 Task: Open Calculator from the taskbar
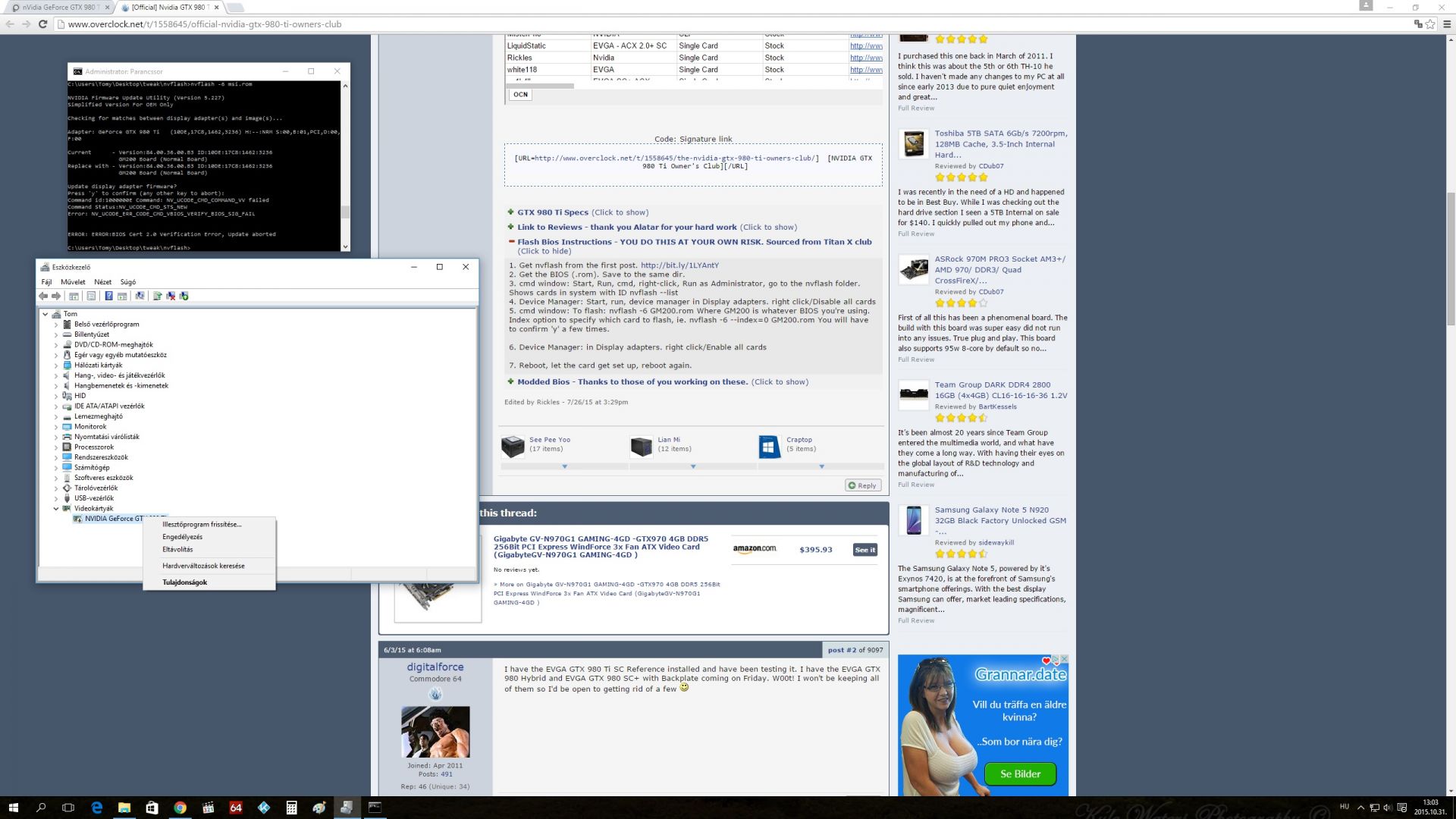(x=291, y=808)
